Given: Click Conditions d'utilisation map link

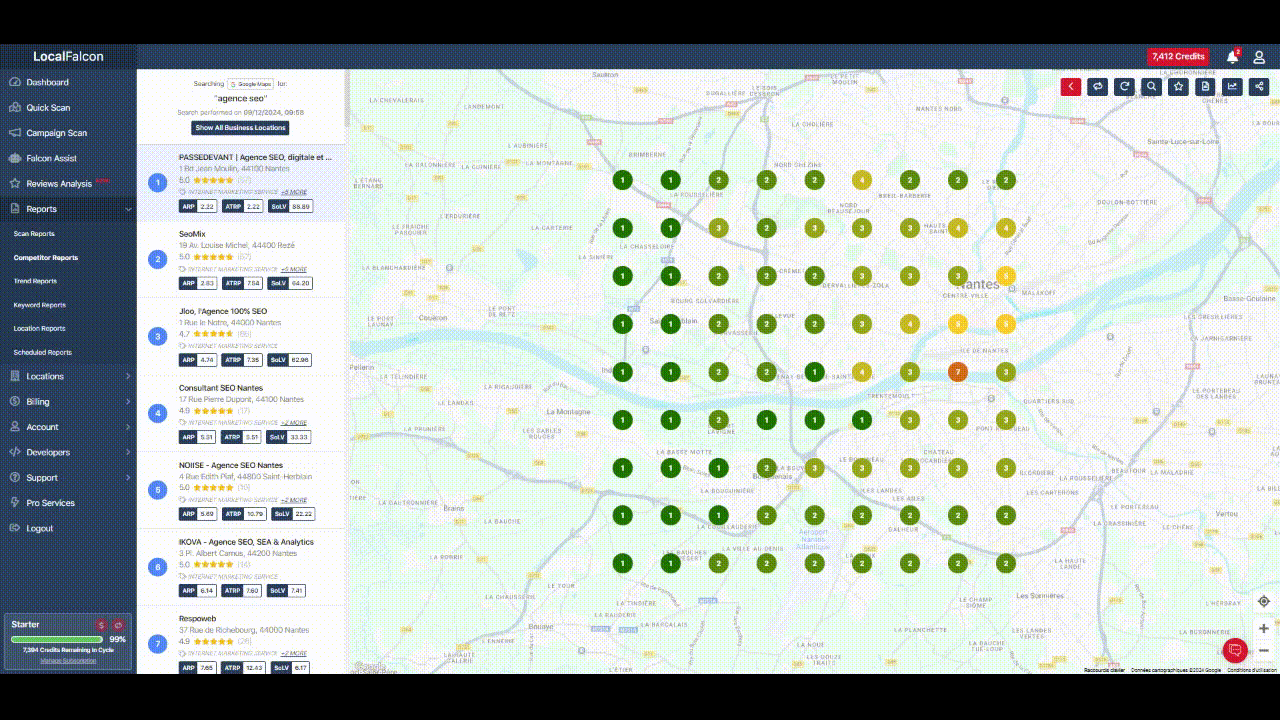Looking at the screenshot, I should pos(1251,670).
